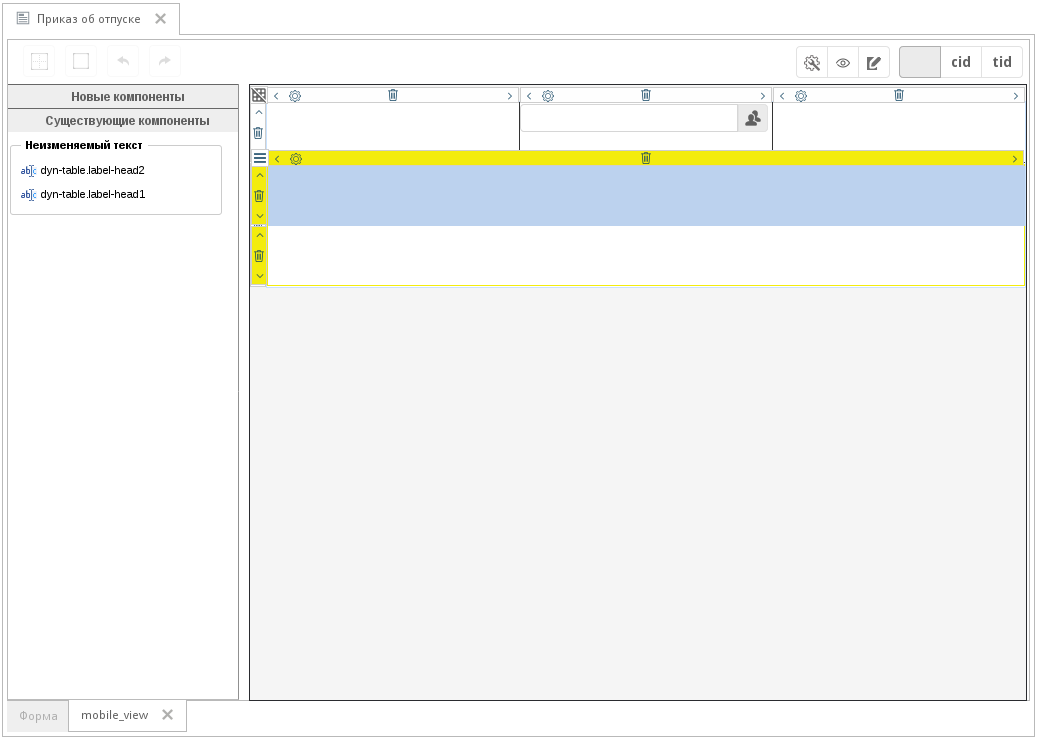Delete the white bottom row
Screen dimensions: 1038x740
[259, 256]
